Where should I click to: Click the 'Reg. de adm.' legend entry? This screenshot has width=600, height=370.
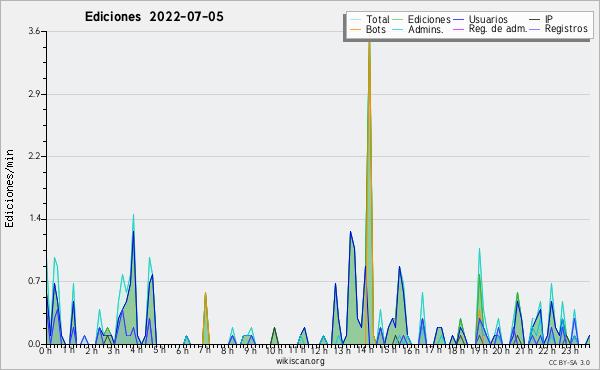498,29
